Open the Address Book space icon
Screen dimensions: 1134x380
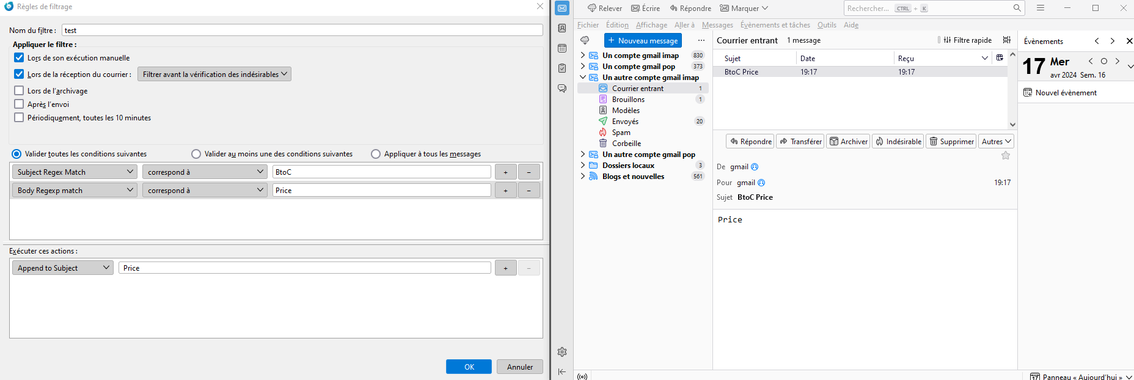point(562,28)
